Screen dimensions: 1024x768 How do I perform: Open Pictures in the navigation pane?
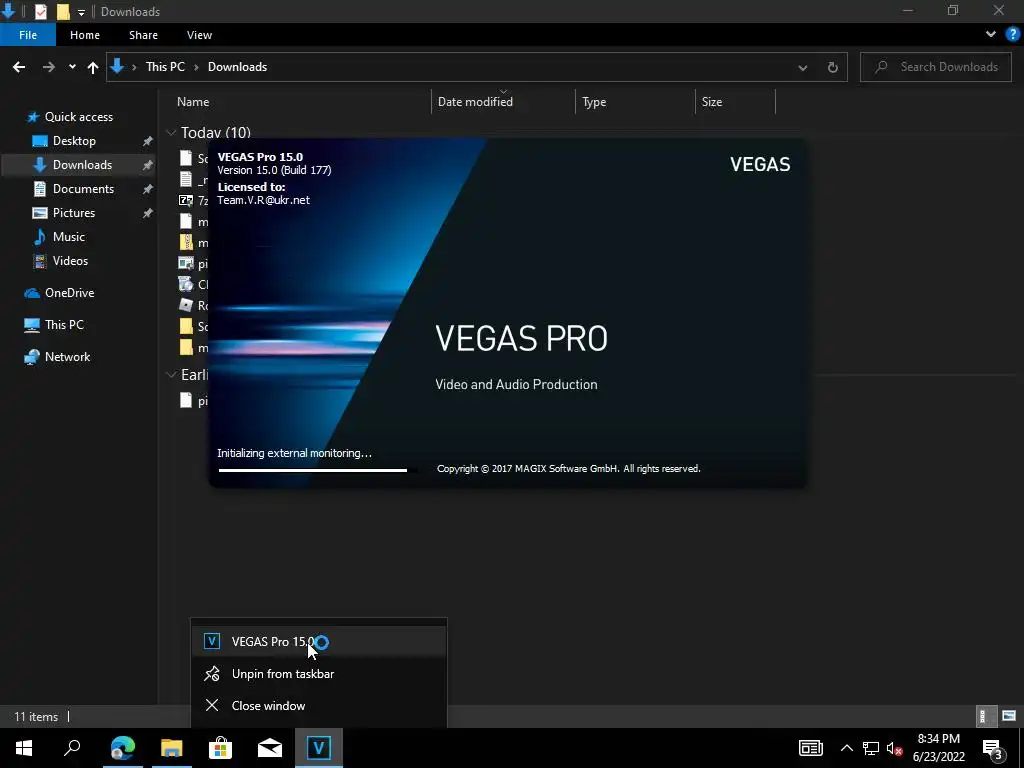click(74, 213)
